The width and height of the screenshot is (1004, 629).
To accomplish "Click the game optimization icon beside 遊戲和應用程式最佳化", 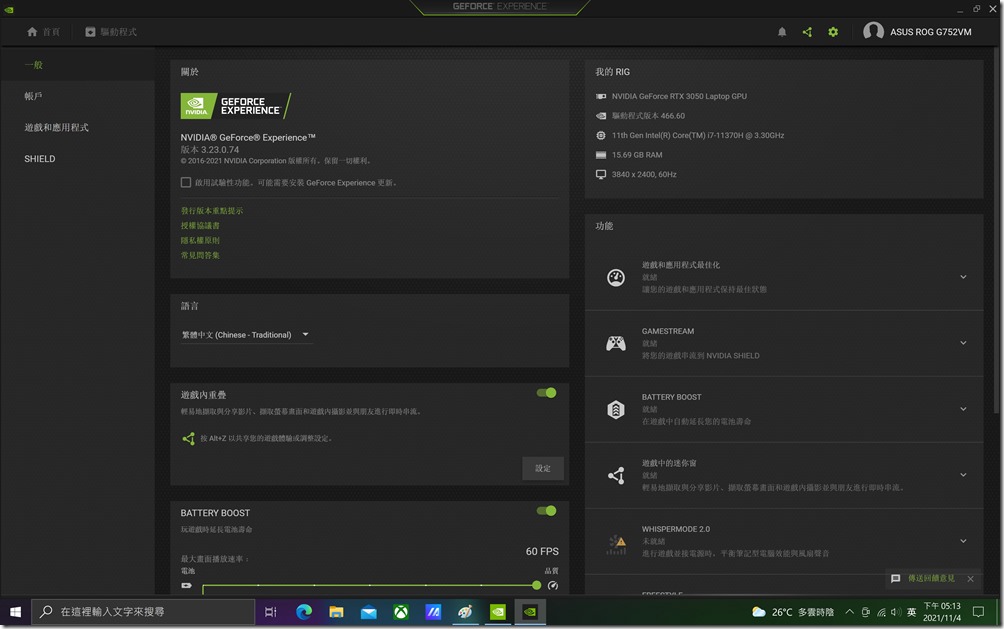I will pos(615,275).
